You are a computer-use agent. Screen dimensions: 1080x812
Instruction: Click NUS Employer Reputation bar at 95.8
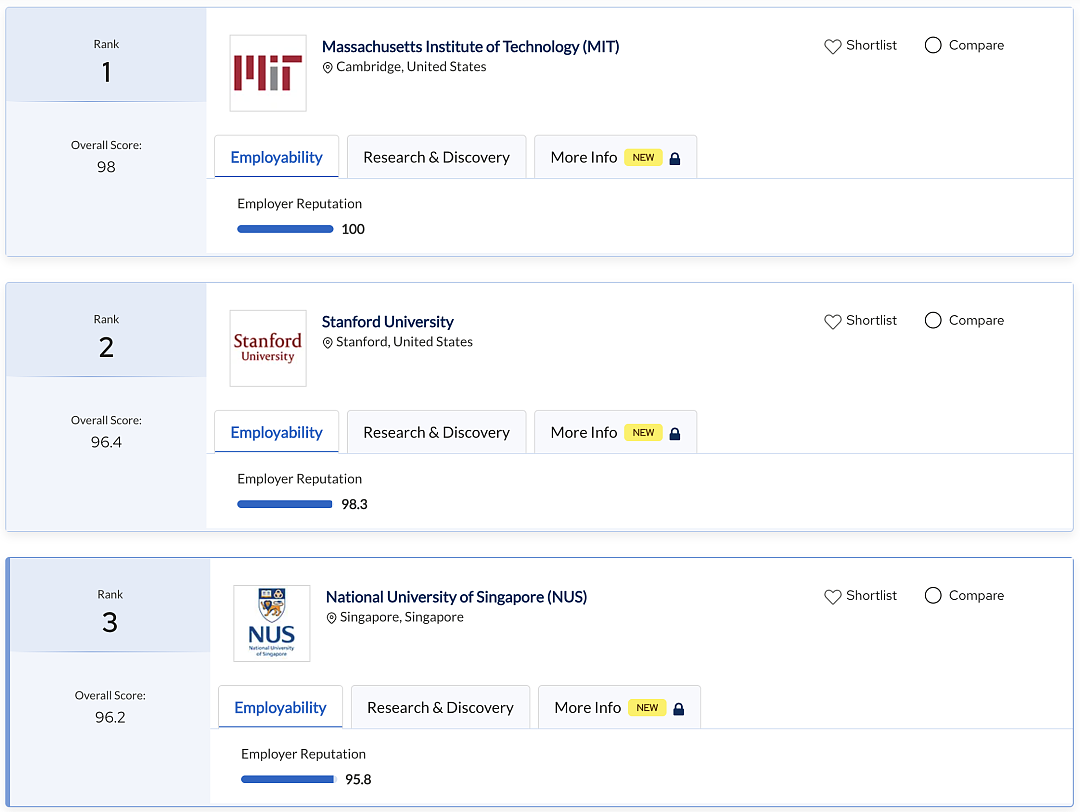(288, 780)
